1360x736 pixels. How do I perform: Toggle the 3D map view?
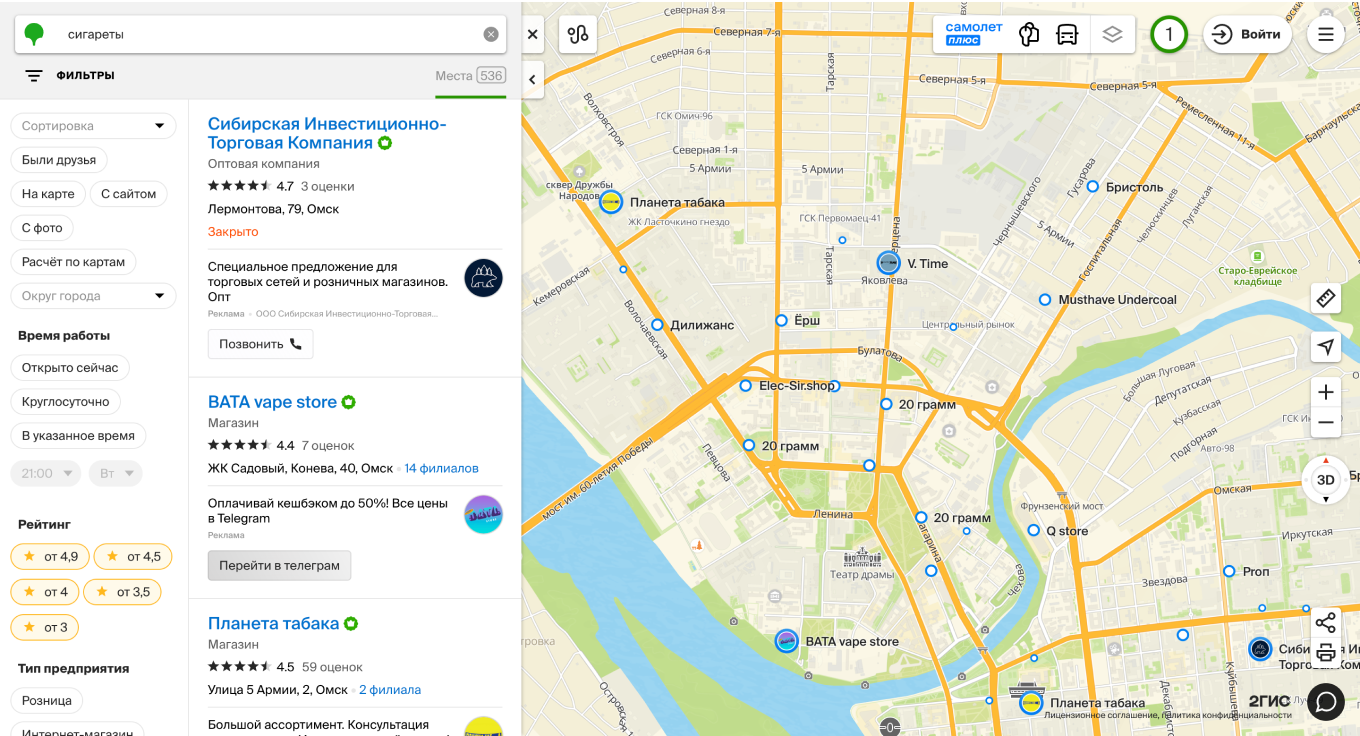point(1326,480)
